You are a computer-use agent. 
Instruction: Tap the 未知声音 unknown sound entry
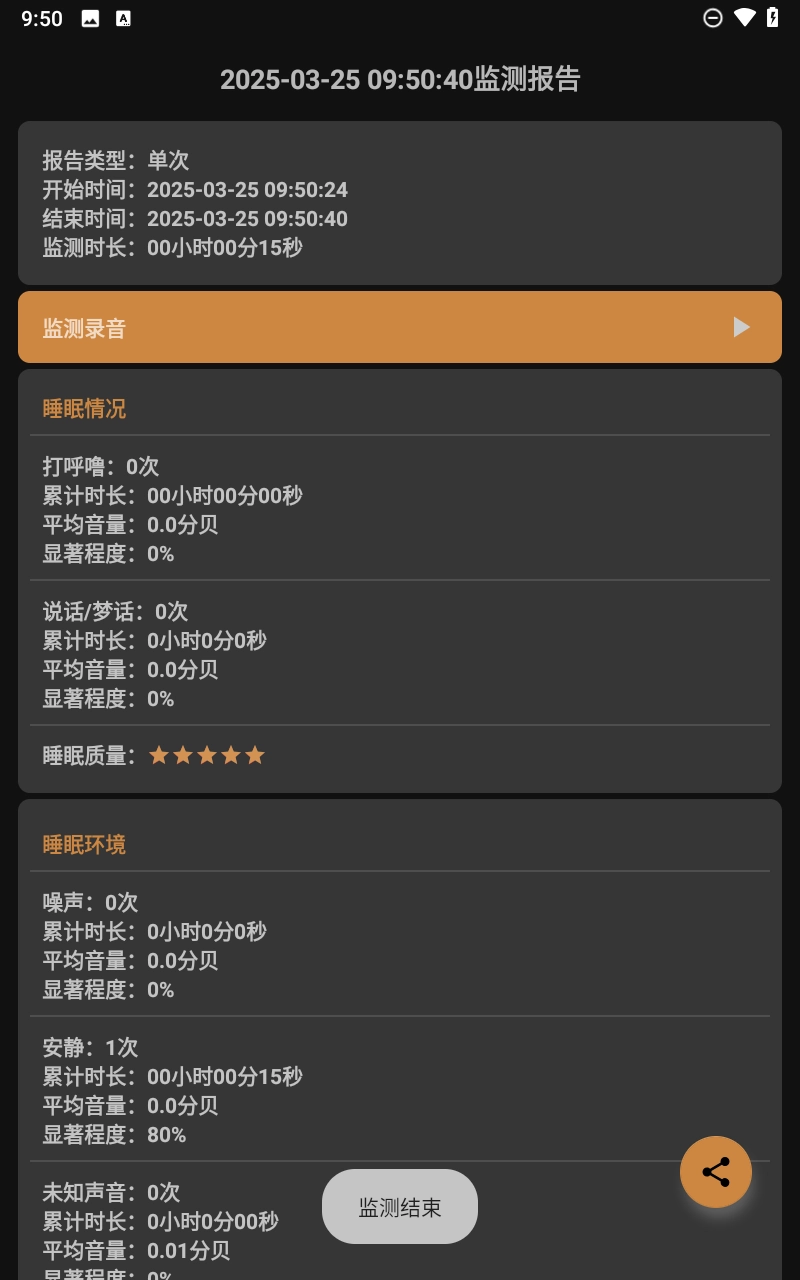click(111, 1192)
